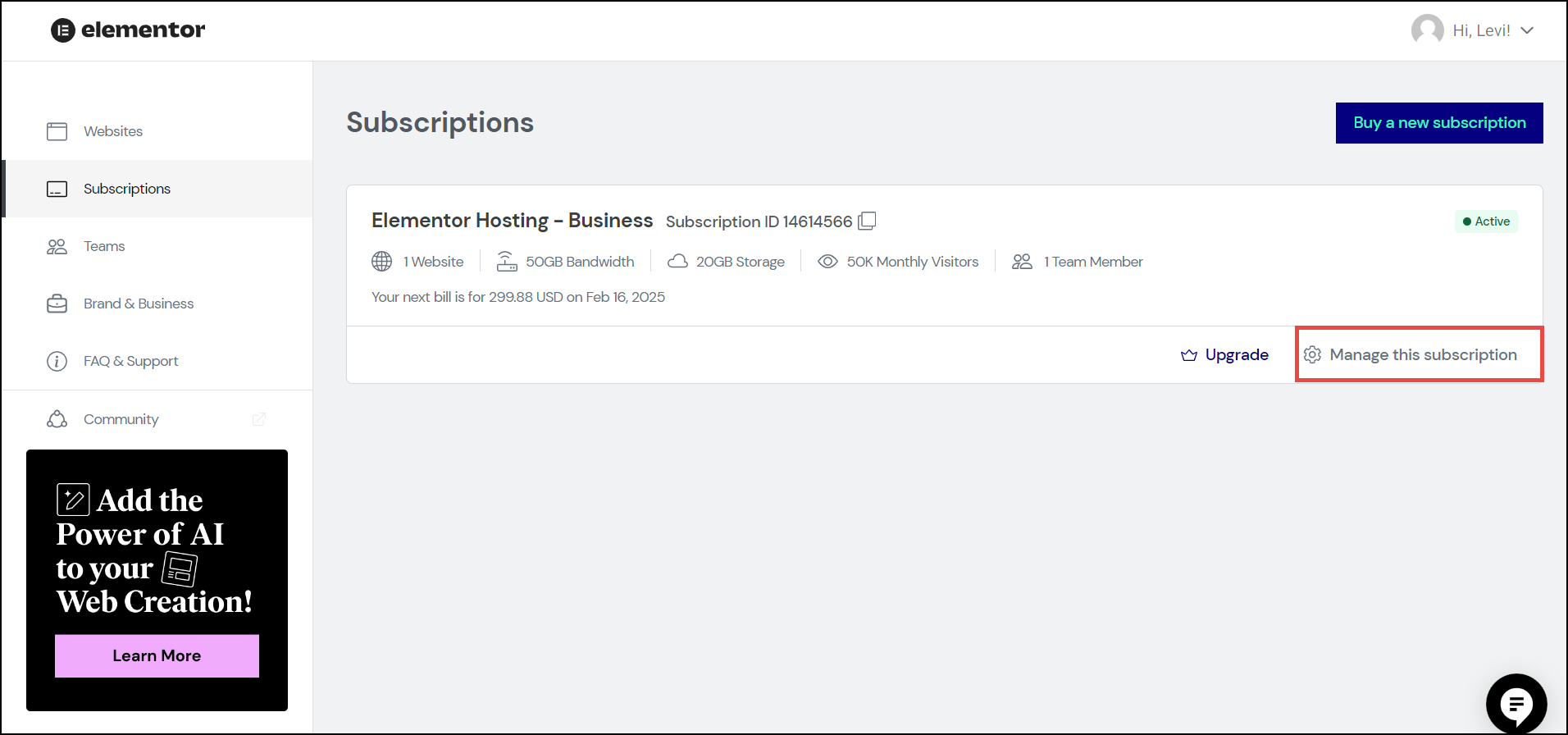The height and width of the screenshot is (735, 1568).
Task: Click the FAQ & Support info icon
Action: pos(57,361)
